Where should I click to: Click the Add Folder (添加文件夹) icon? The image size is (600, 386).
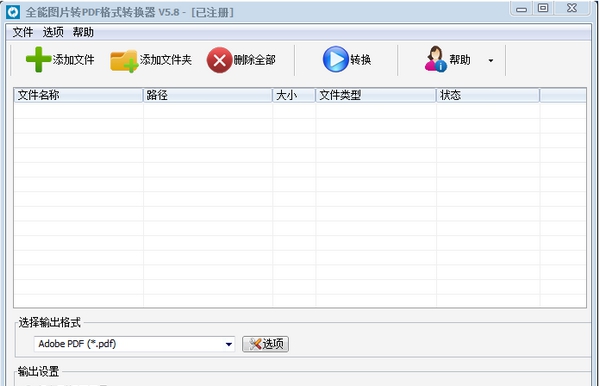coord(124,61)
